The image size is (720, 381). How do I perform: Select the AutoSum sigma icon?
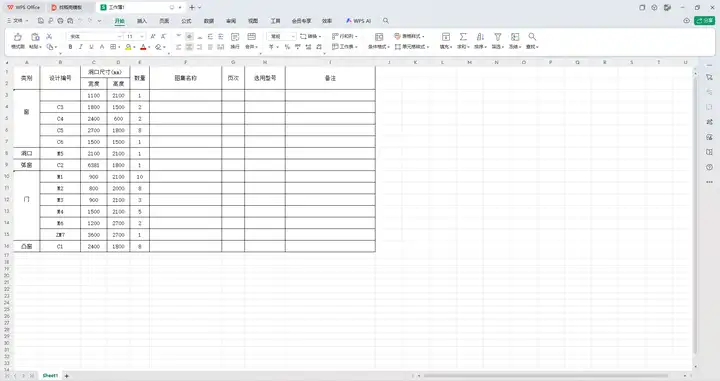(463, 37)
